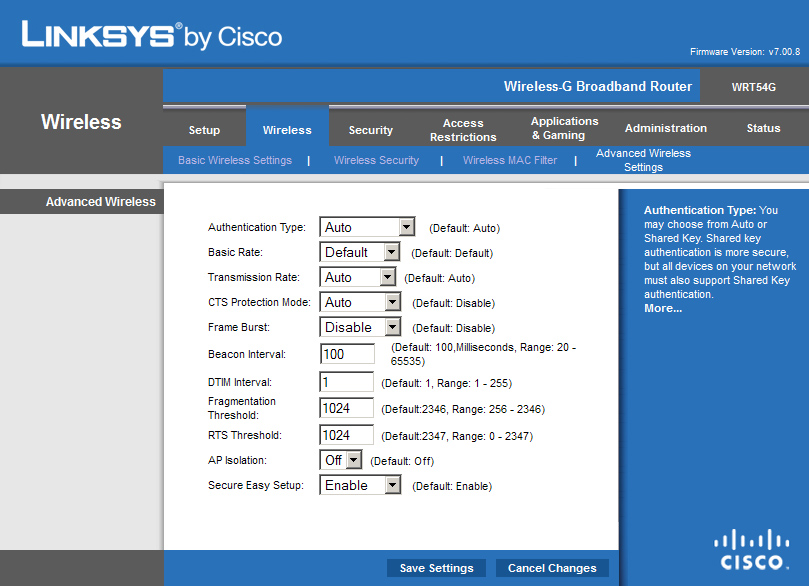Click the WRT54G model label
Image resolution: width=809 pixels, height=586 pixels.
753,87
